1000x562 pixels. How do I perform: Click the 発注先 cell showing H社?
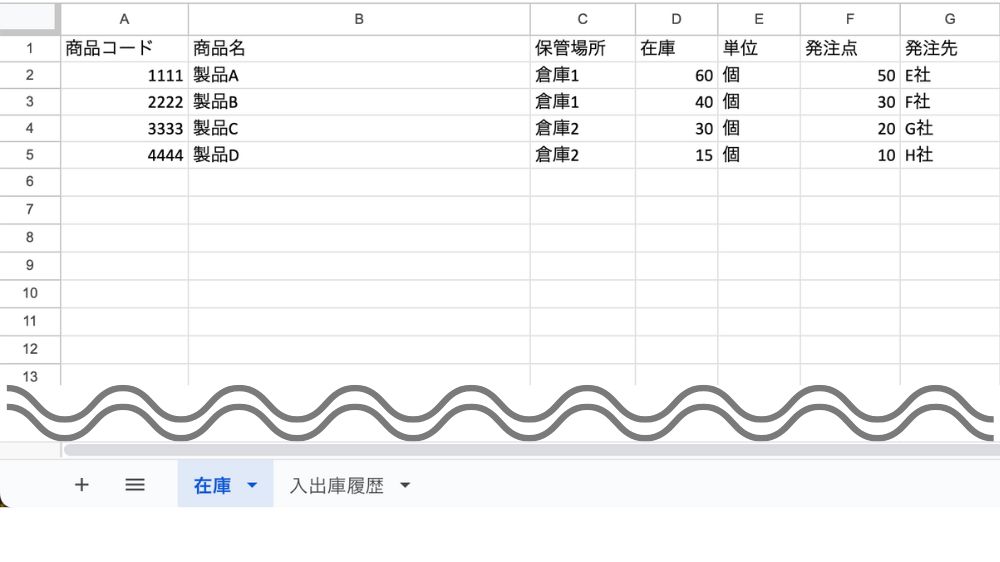(x=949, y=155)
